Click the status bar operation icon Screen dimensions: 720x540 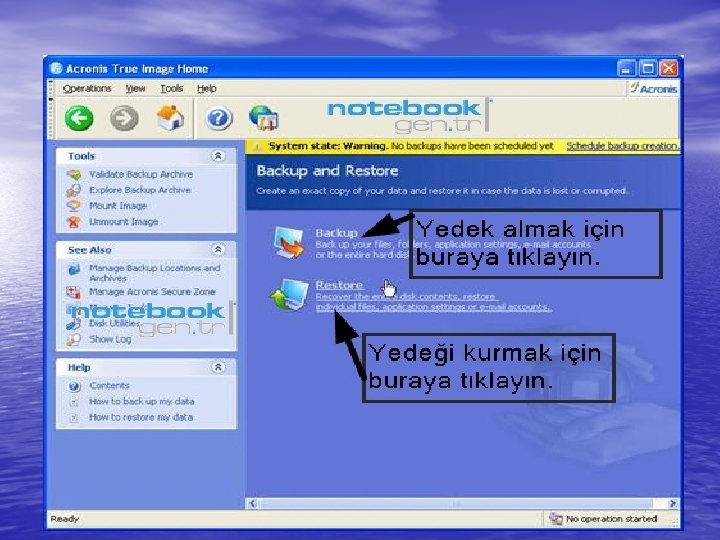(x=556, y=518)
